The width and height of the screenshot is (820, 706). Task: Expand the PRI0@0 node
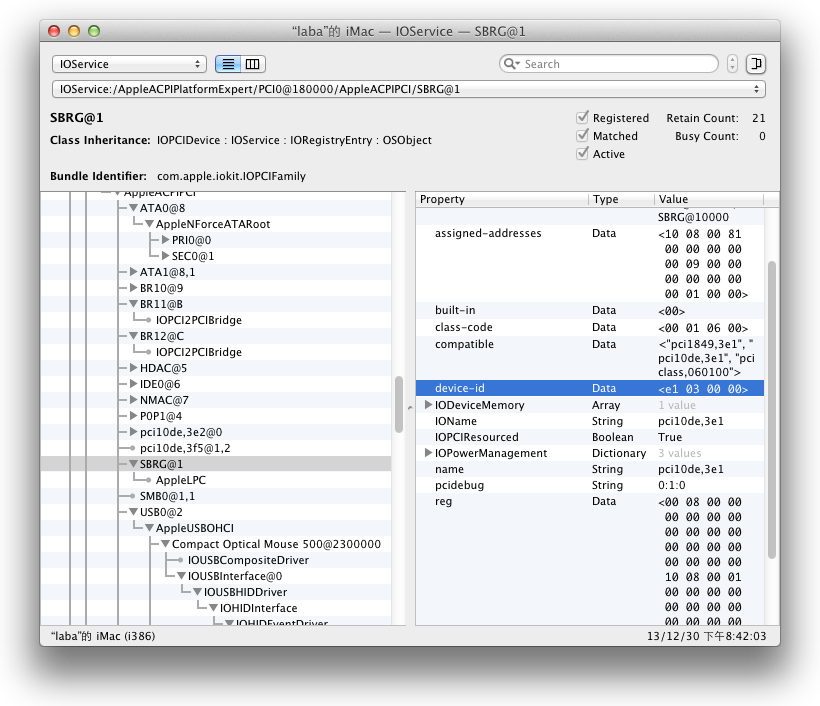pos(166,240)
